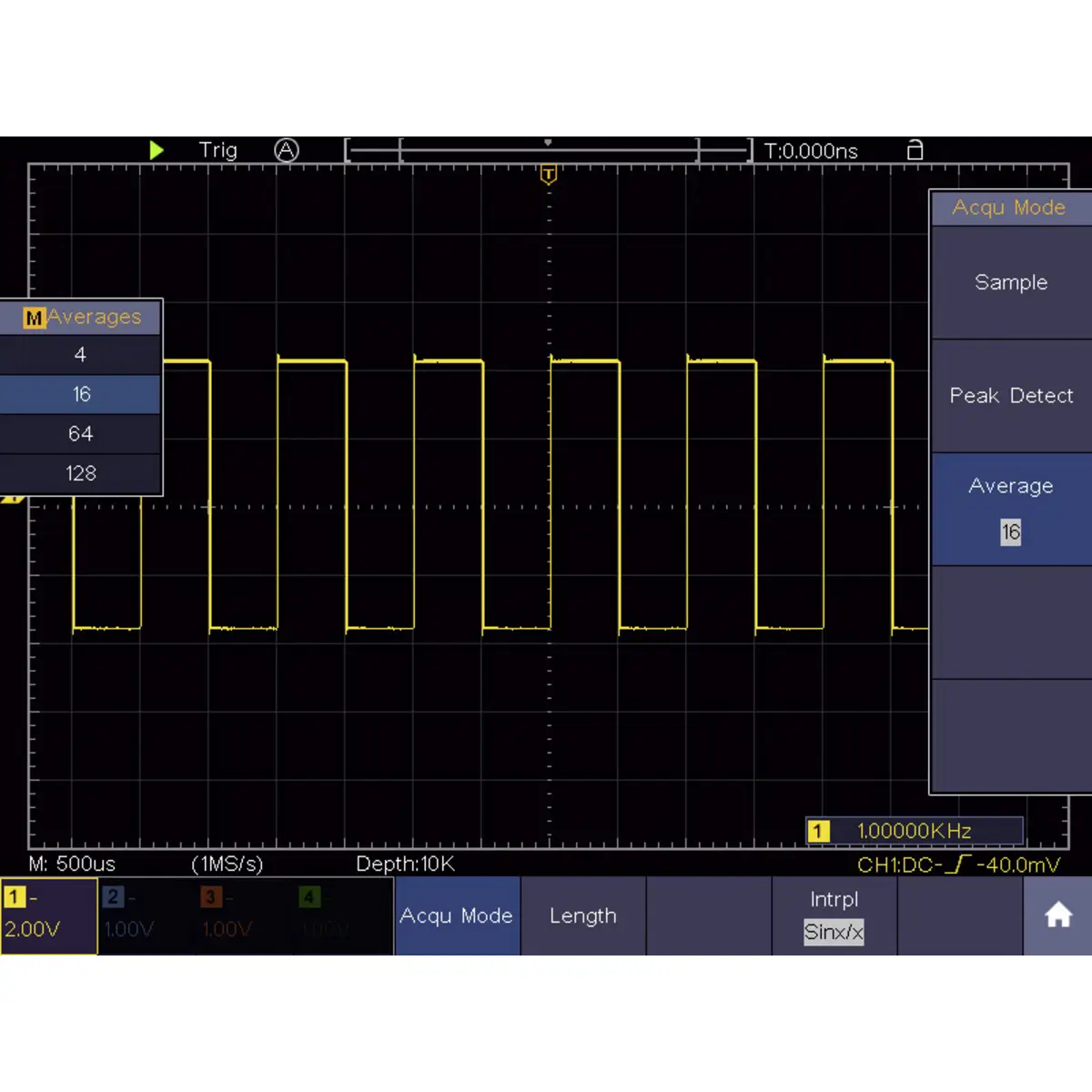Viewport: 1092px width, 1092px height.
Task: Toggle Intrpl Sinx/x interpolation
Action: pyautogui.click(x=834, y=915)
